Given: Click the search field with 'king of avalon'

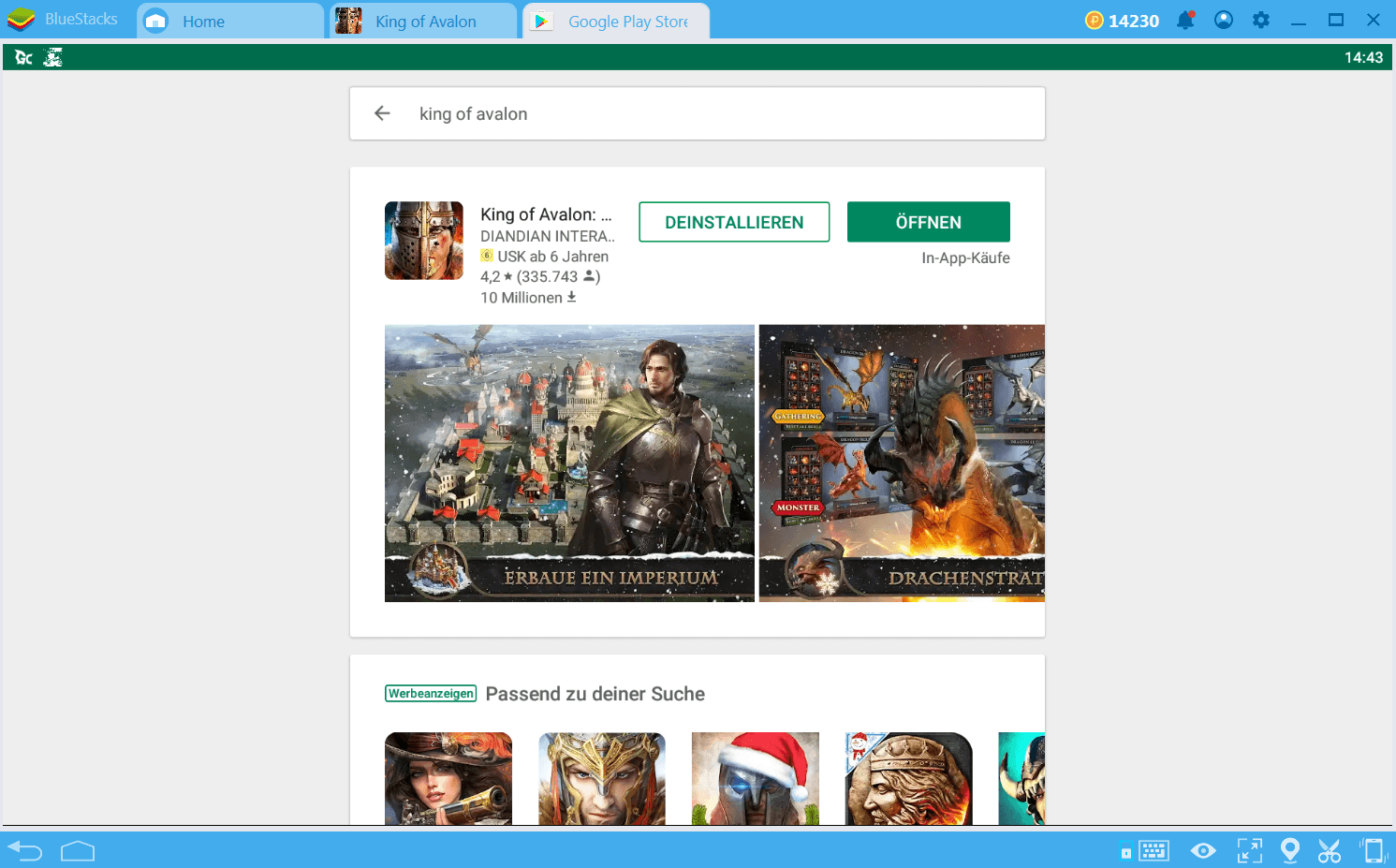Looking at the screenshot, I should (698, 113).
